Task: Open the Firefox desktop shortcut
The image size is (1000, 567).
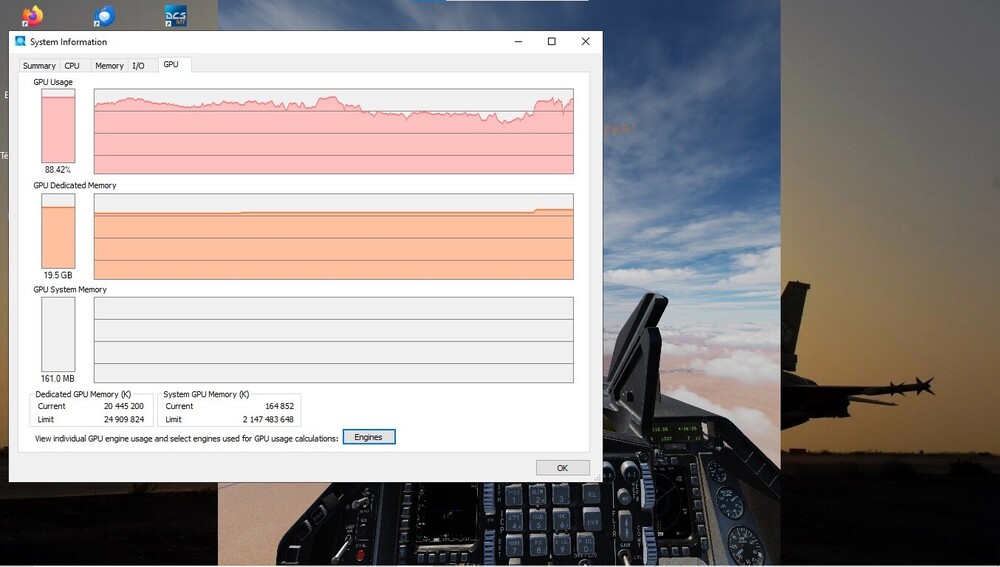Action: click(32, 15)
